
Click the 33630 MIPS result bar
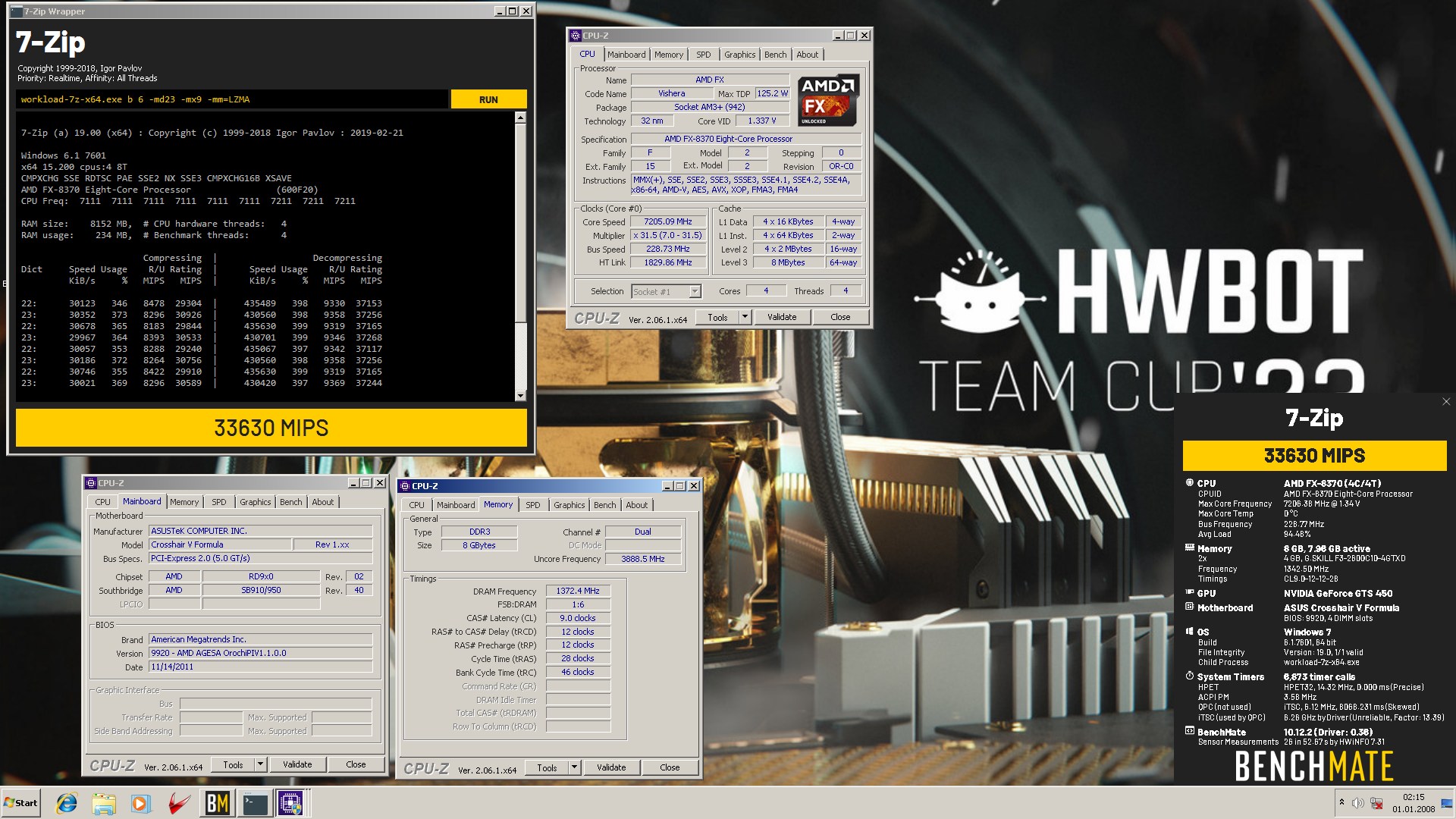[271, 428]
